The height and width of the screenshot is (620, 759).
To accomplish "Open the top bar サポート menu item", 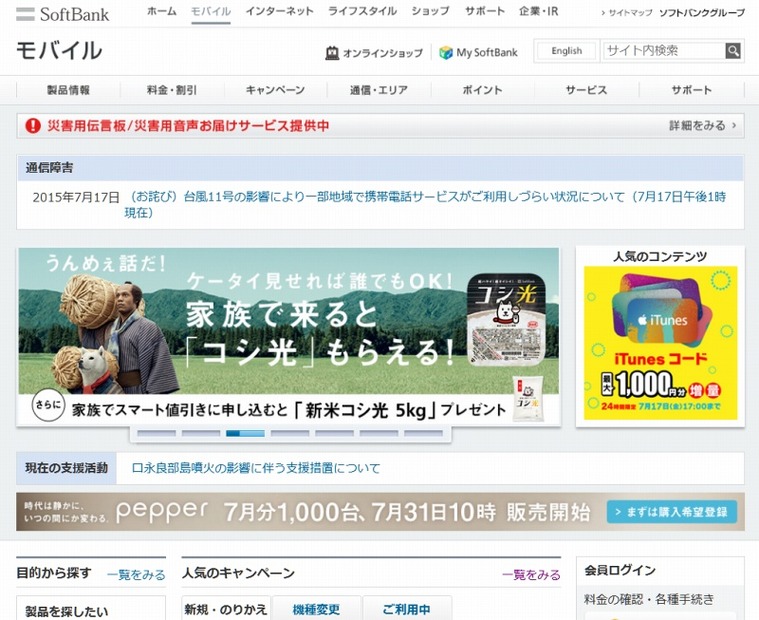I will pyautogui.click(x=485, y=11).
